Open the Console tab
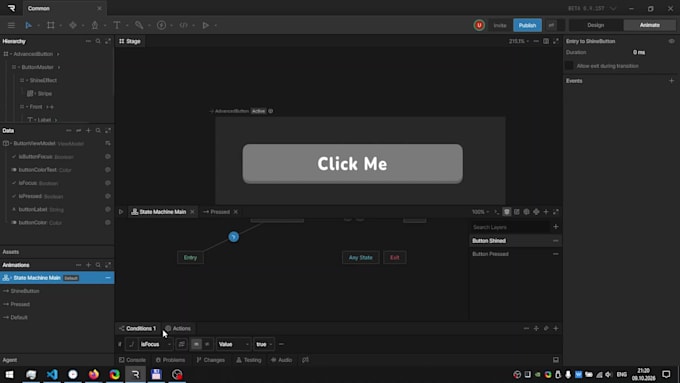Viewport: 680px width, 383px height. [x=132, y=360]
